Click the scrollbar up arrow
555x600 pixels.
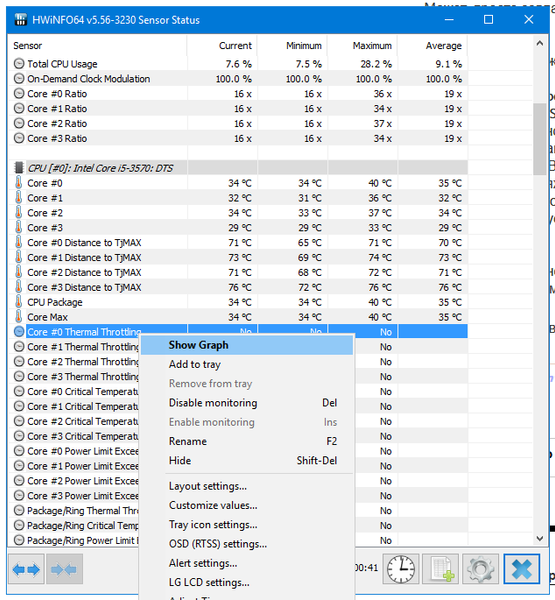pos(540,43)
